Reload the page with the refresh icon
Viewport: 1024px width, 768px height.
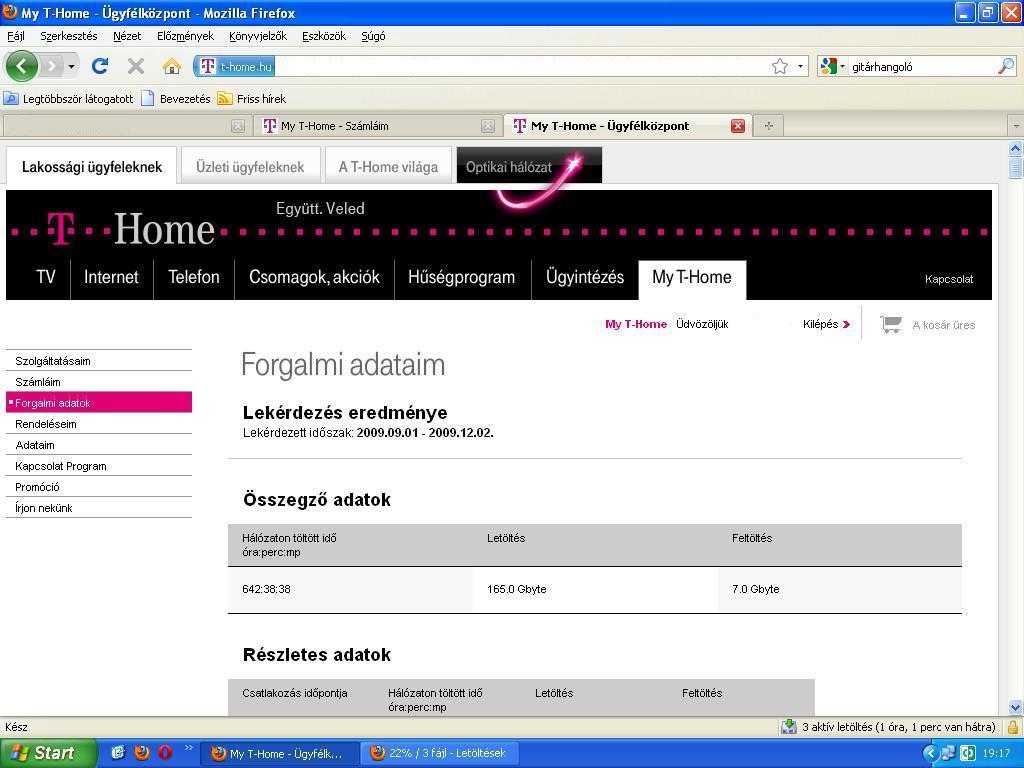tap(99, 66)
